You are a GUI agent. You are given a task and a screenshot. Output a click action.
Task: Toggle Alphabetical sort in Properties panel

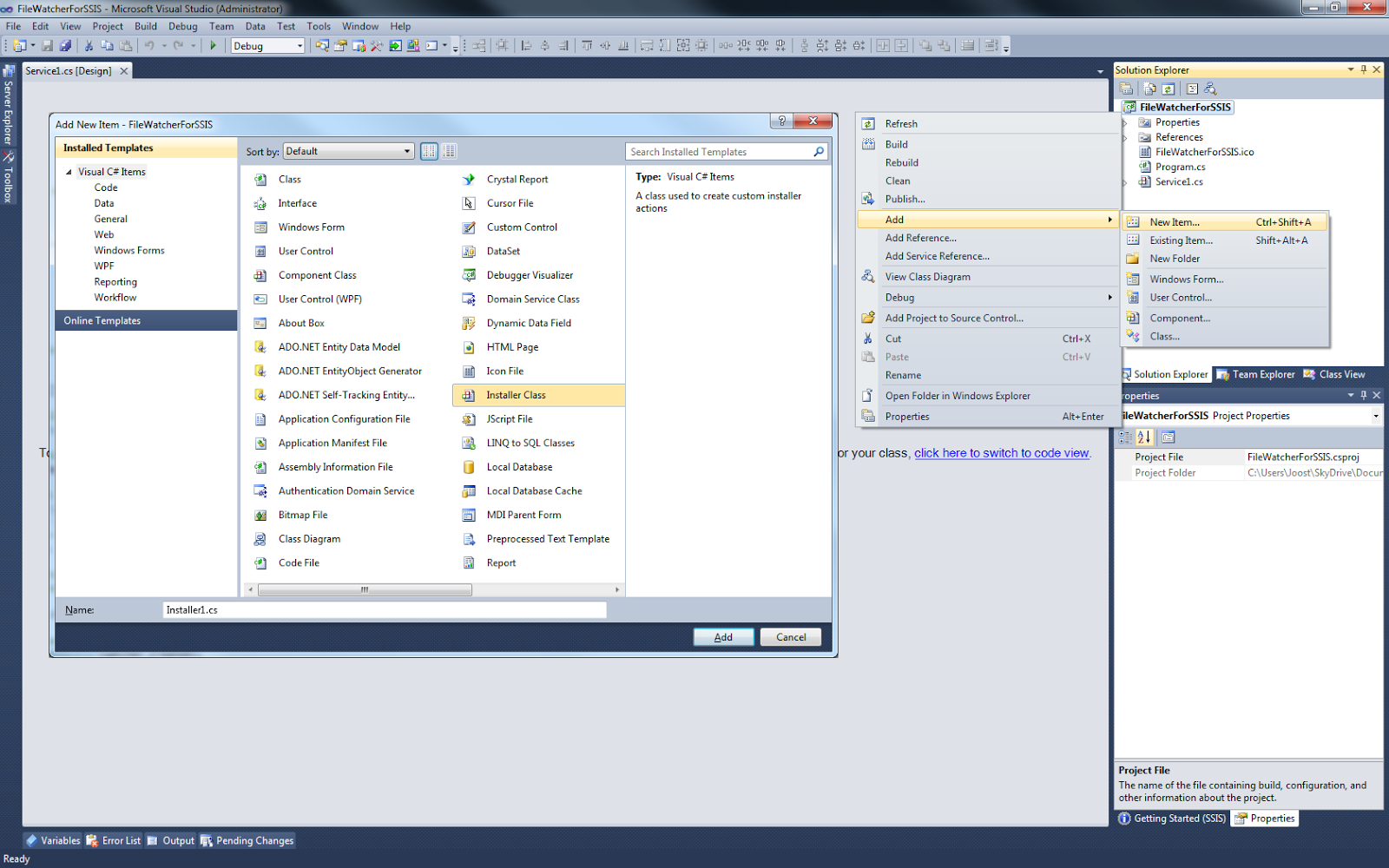1144,437
